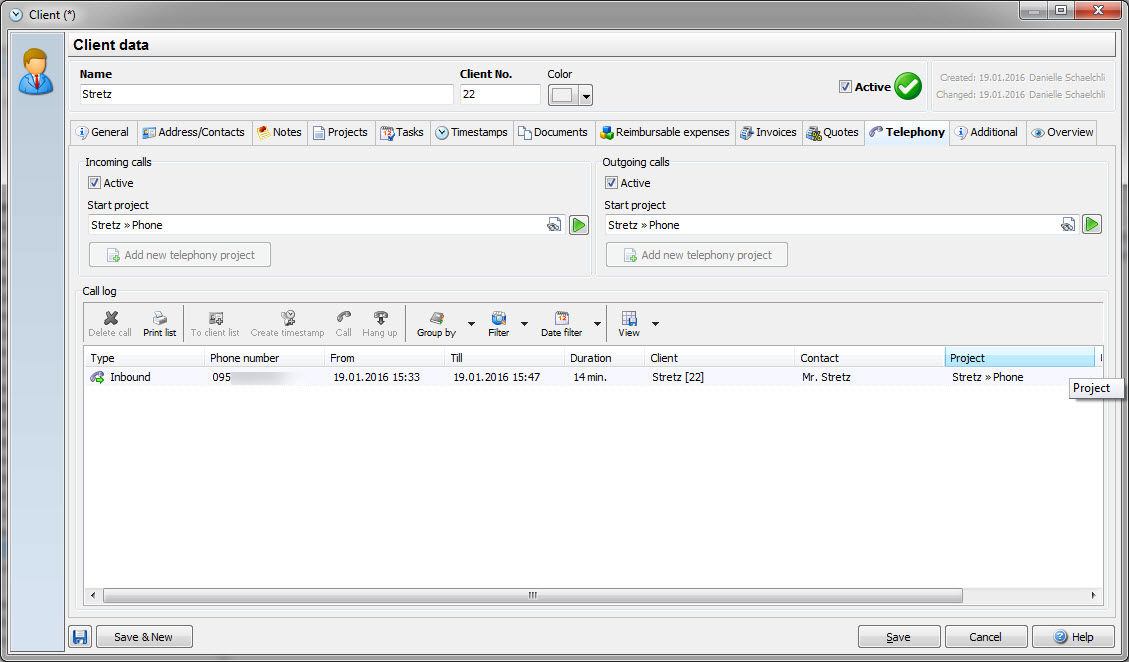Switch to the Invoices tab
This screenshot has width=1129, height=662.
(x=768, y=132)
